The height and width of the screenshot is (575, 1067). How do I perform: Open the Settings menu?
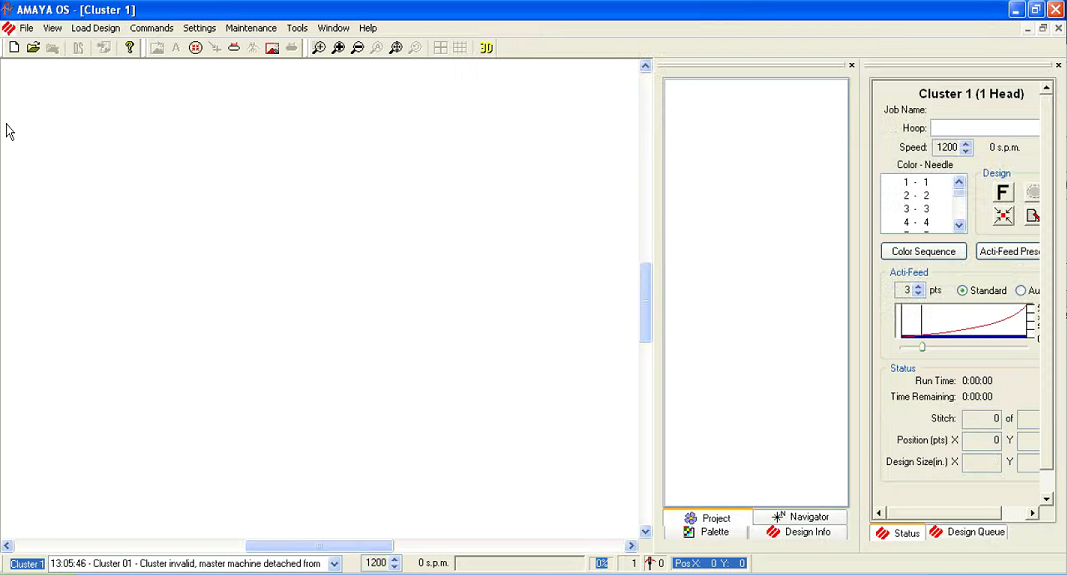pyautogui.click(x=199, y=29)
